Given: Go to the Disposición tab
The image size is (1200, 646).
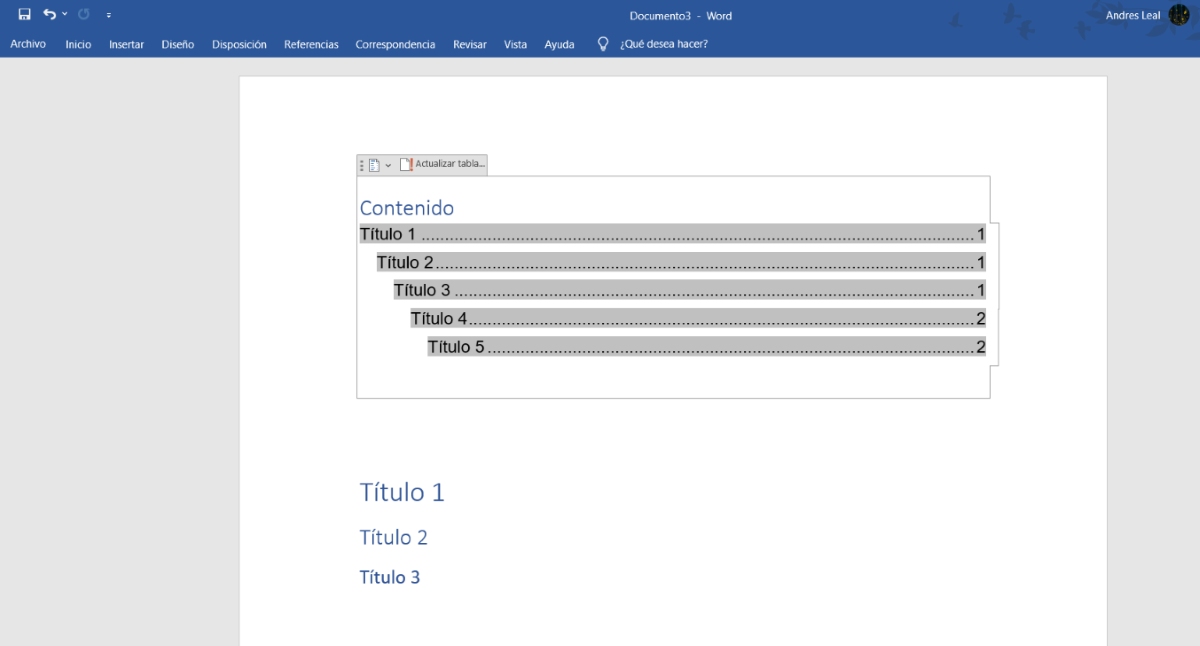Looking at the screenshot, I should click(239, 44).
